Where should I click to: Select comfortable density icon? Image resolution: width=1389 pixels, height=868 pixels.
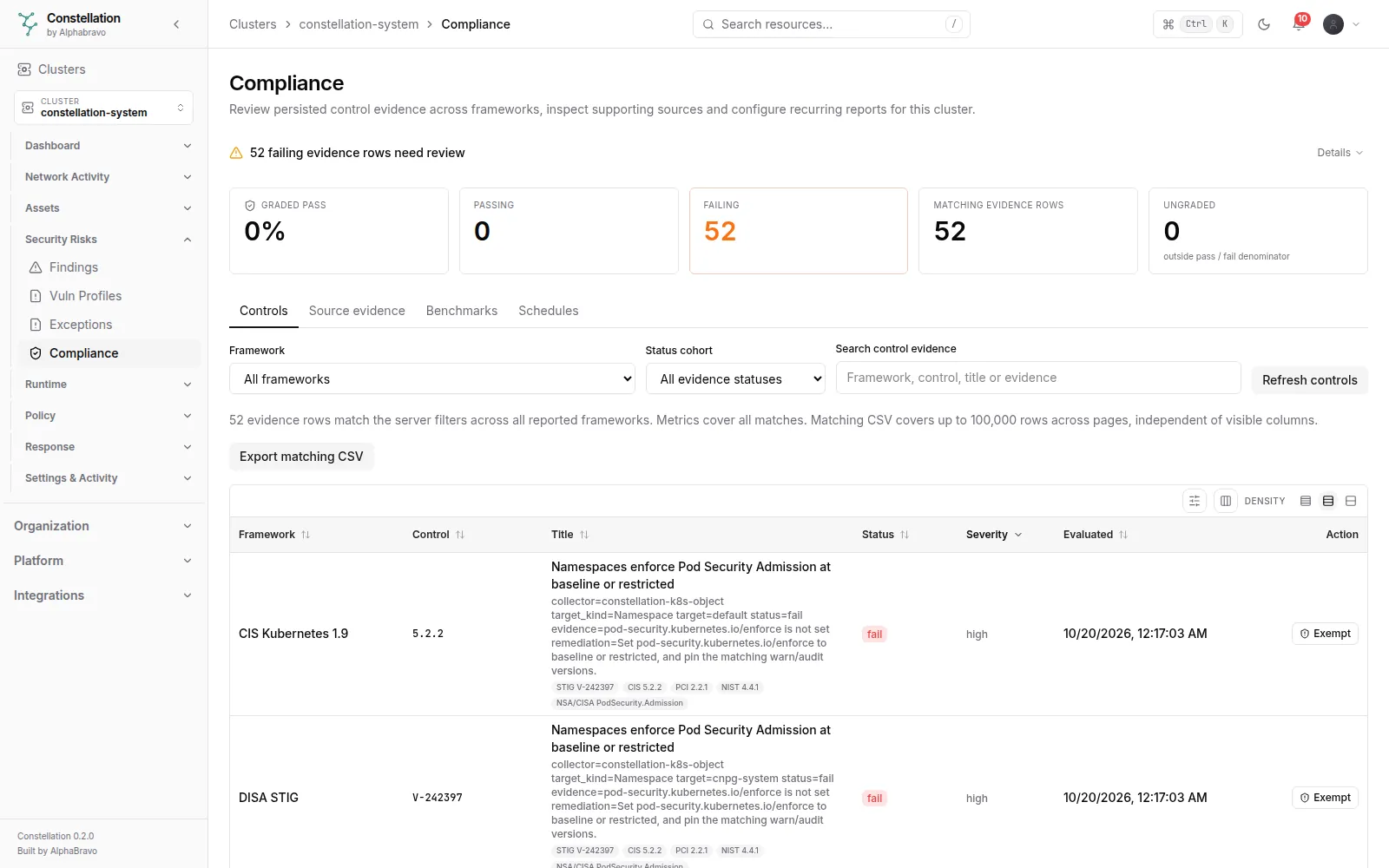click(x=1351, y=501)
